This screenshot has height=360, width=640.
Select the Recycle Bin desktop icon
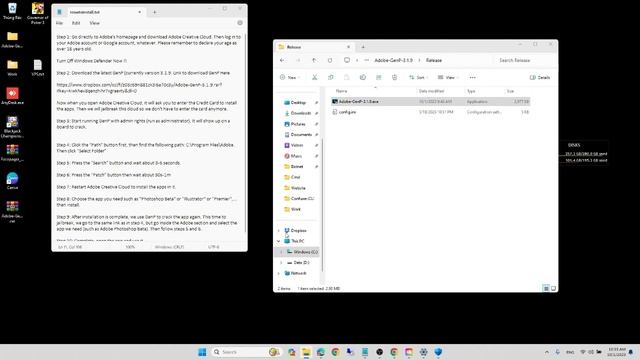12,11
